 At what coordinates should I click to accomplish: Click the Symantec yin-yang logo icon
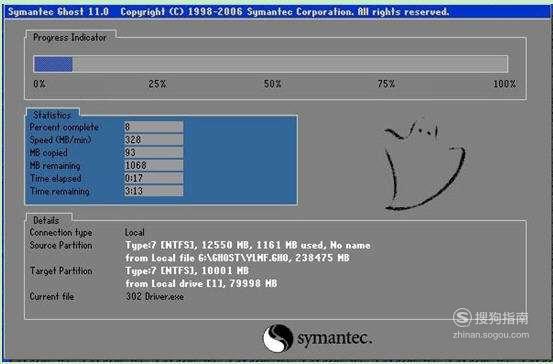pos(278,338)
